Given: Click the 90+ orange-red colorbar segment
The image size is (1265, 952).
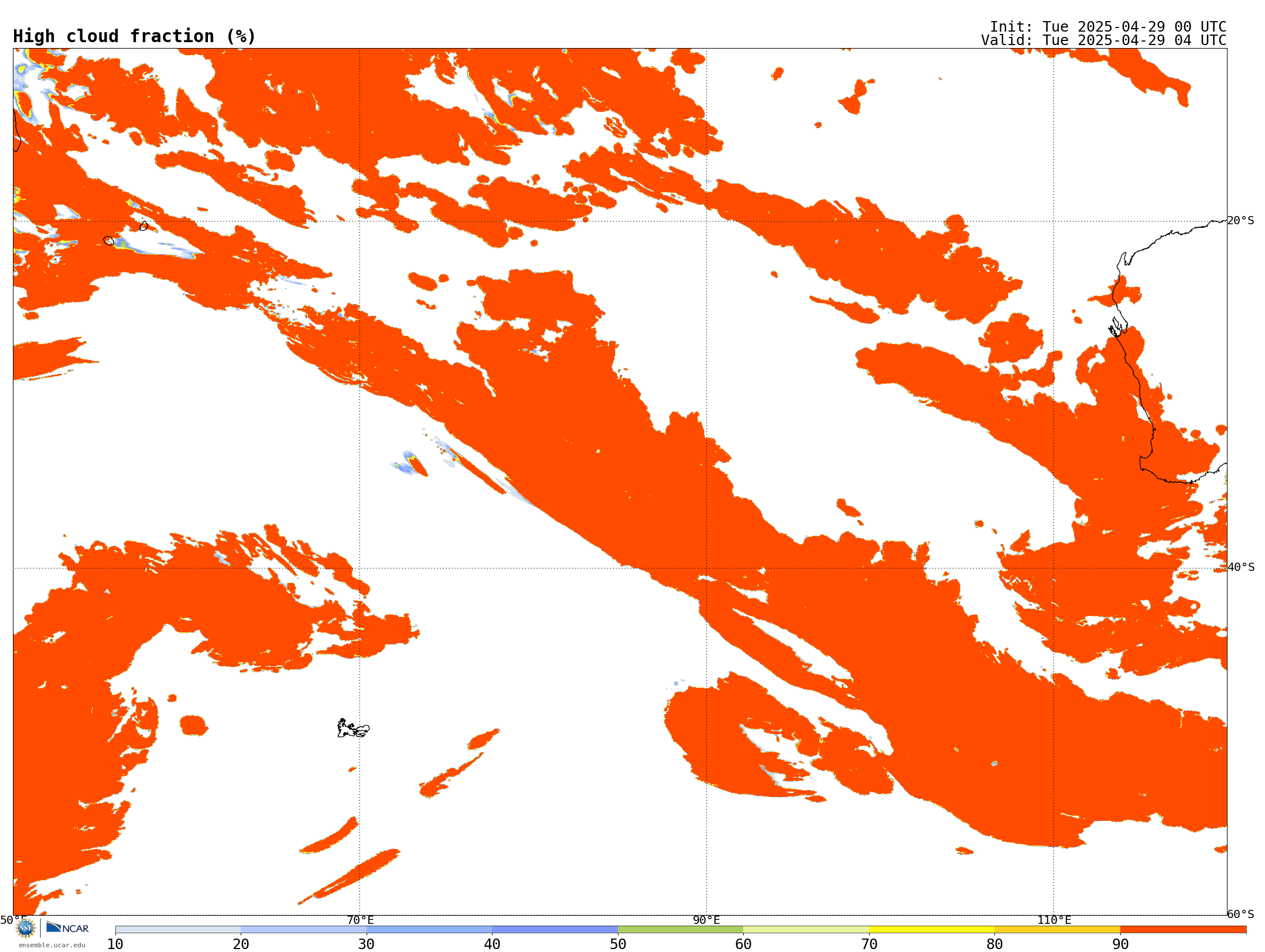Looking at the screenshot, I should (1184, 930).
